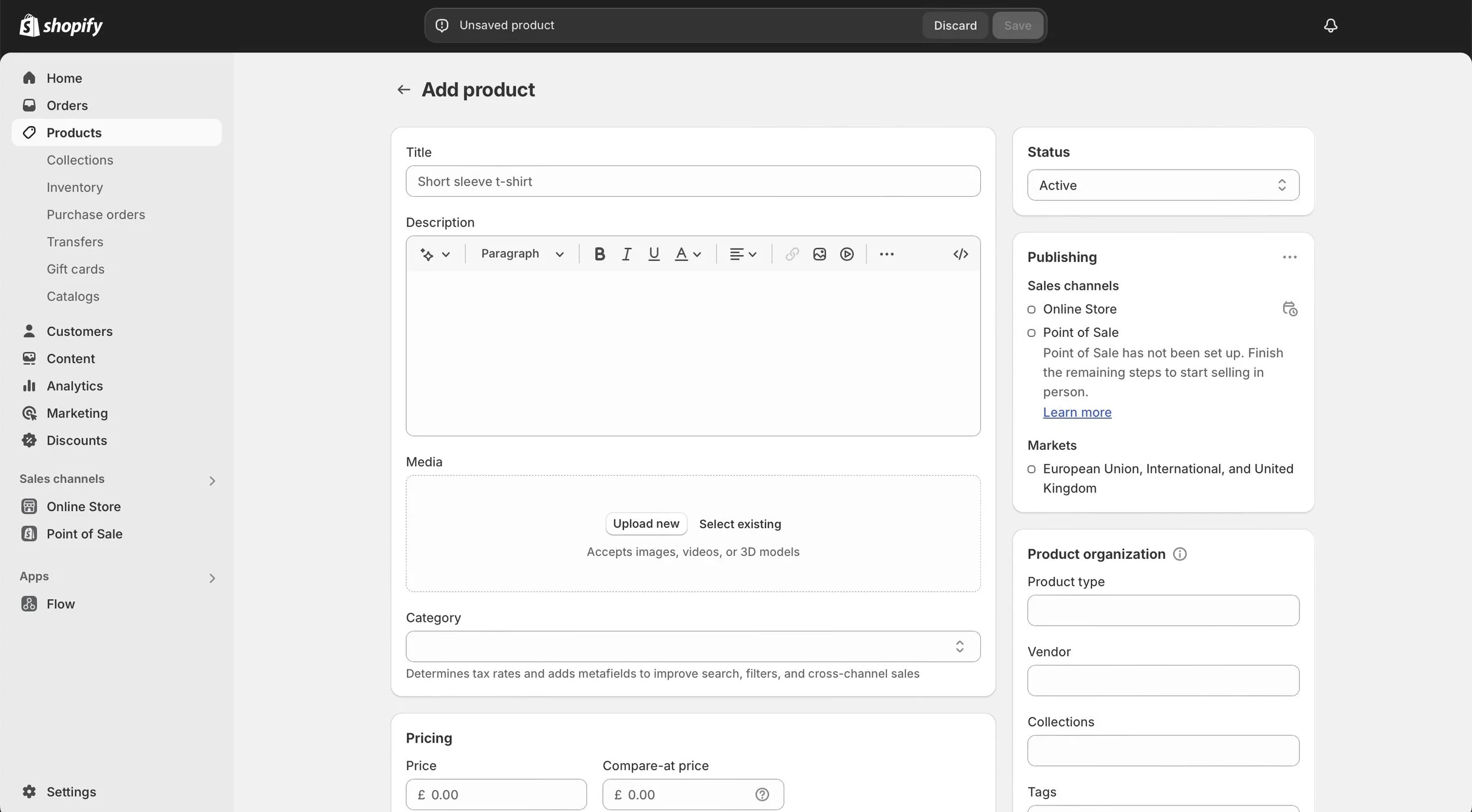Screen dimensions: 1472x812
Task: Click the Bold formatting icon
Action: [x=599, y=254]
